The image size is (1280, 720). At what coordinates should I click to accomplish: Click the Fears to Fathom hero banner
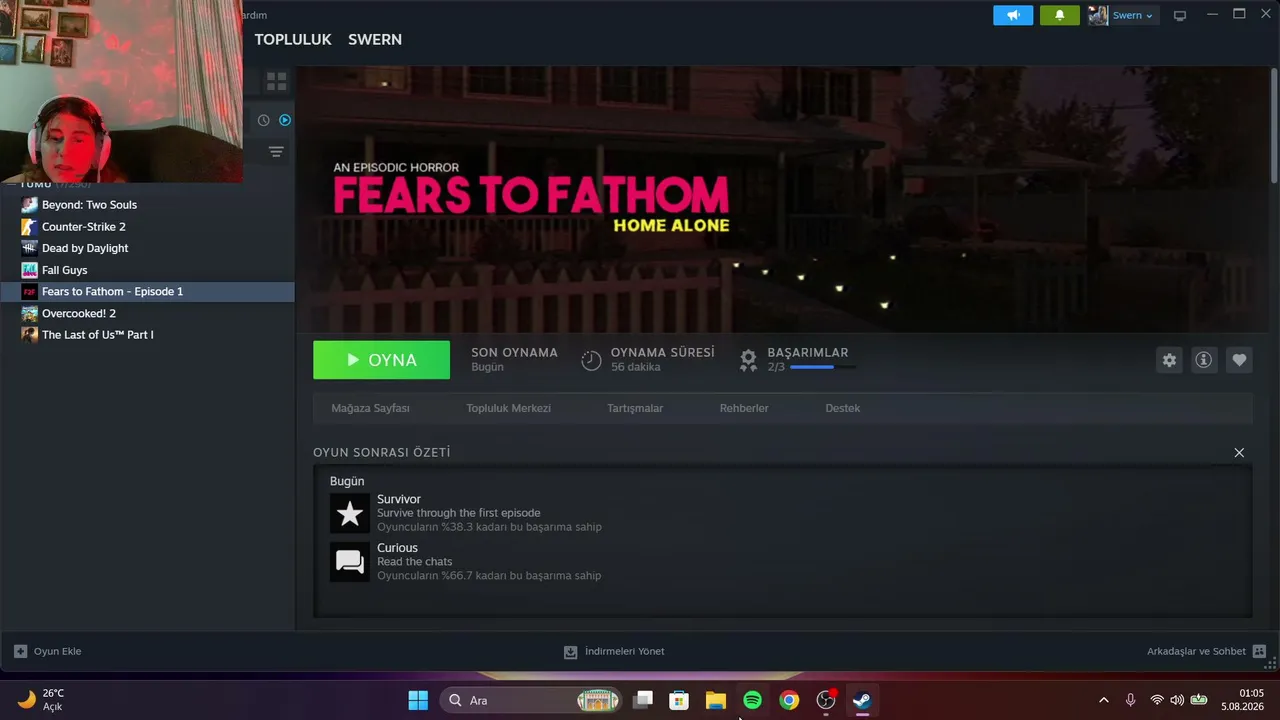782,199
